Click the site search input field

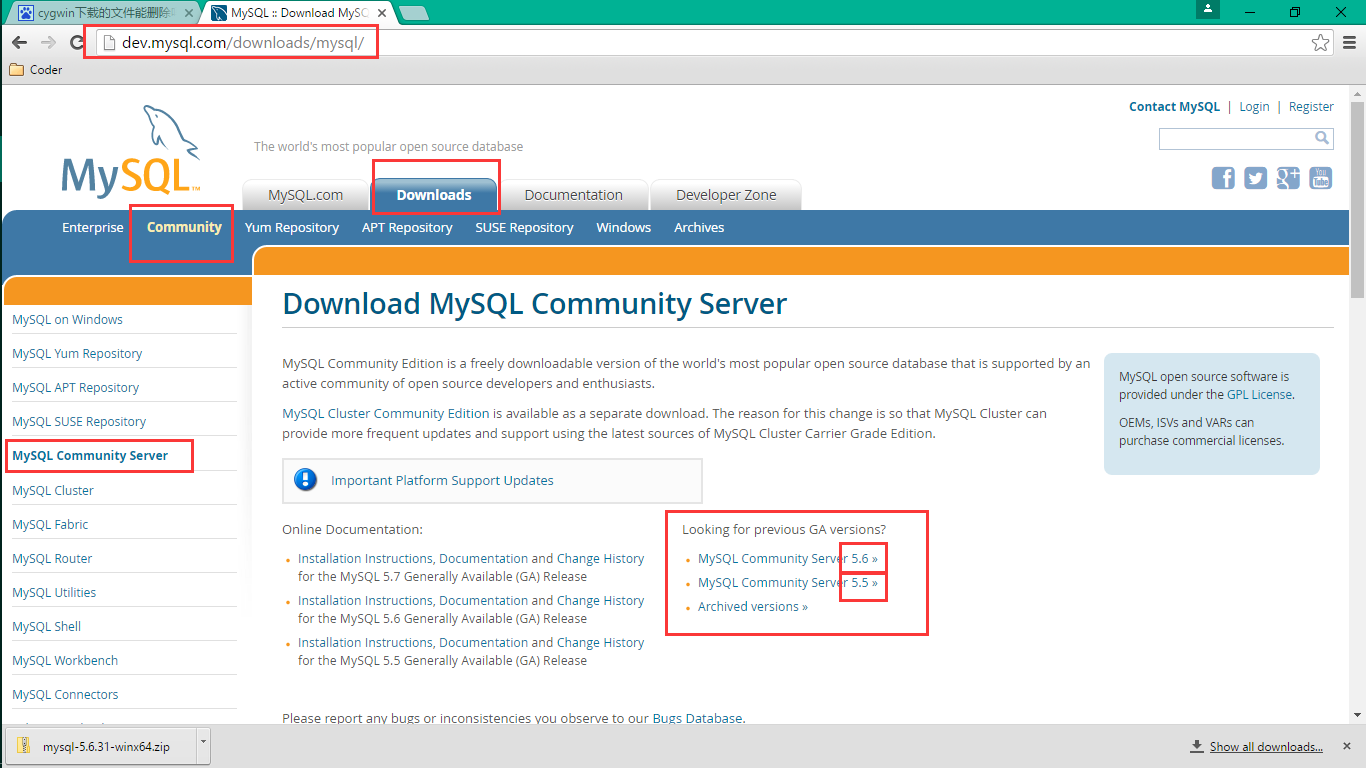[x=1235, y=138]
